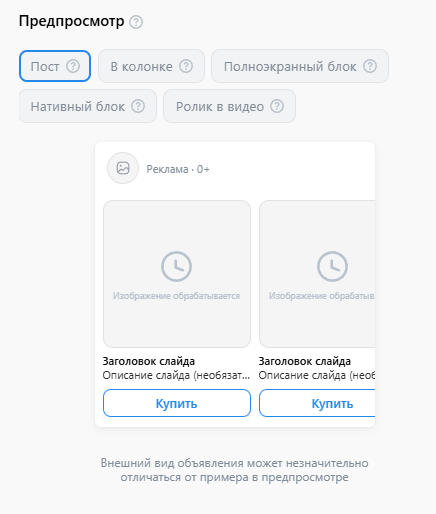The width and height of the screenshot is (436, 514).
Task: Select the first slide image placeholder
Action: point(177,274)
